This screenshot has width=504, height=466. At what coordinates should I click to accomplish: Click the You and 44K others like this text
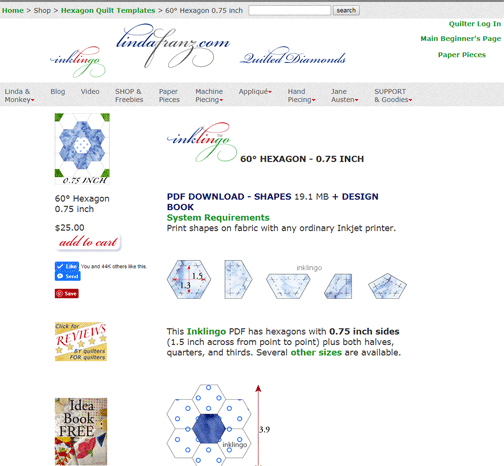tap(114, 266)
